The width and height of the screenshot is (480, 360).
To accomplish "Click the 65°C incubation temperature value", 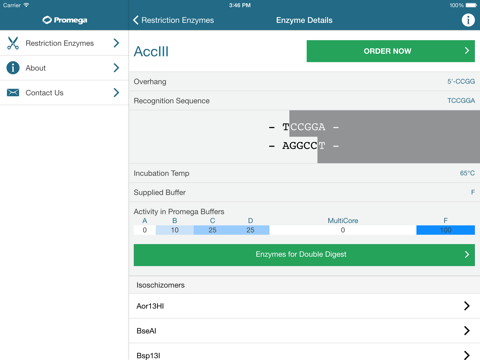I will click(467, 173).
